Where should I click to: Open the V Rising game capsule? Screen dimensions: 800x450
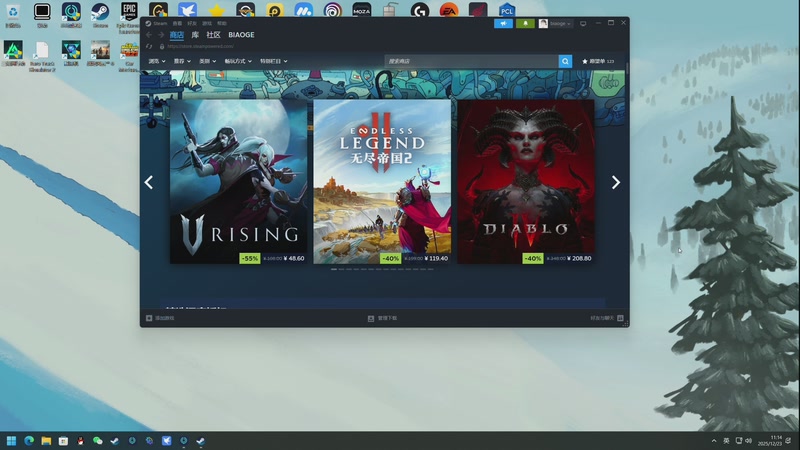[238, 181]
